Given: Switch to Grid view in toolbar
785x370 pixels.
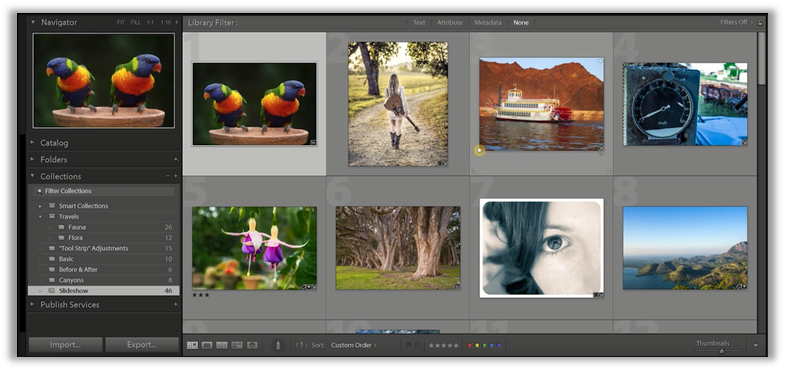Looking at the screenshot, I should click(192, 345).
